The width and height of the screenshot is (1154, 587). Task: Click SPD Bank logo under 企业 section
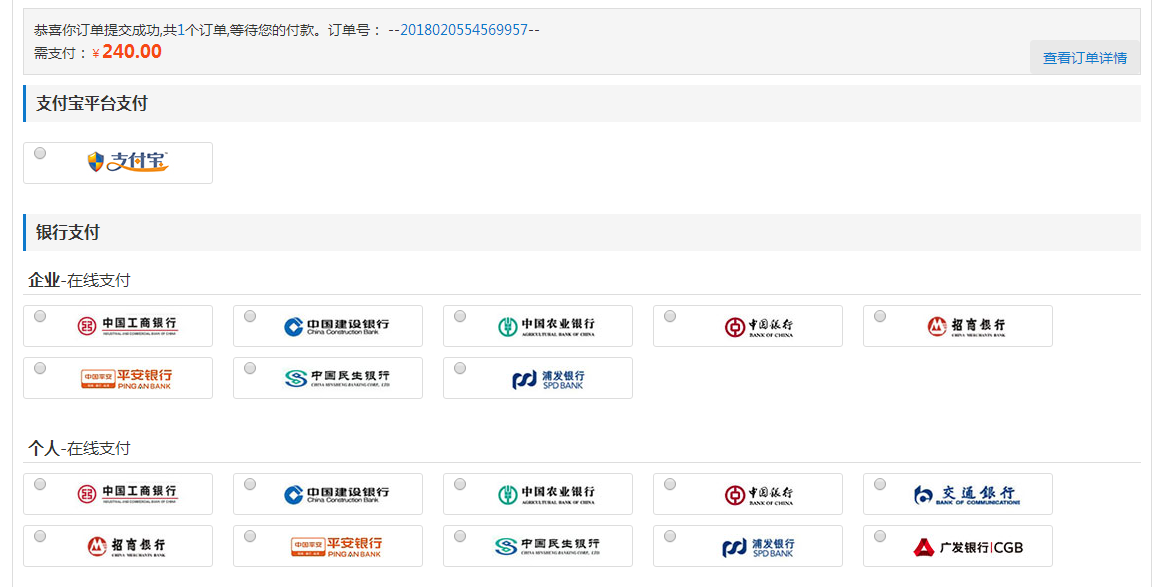[548, 379]
